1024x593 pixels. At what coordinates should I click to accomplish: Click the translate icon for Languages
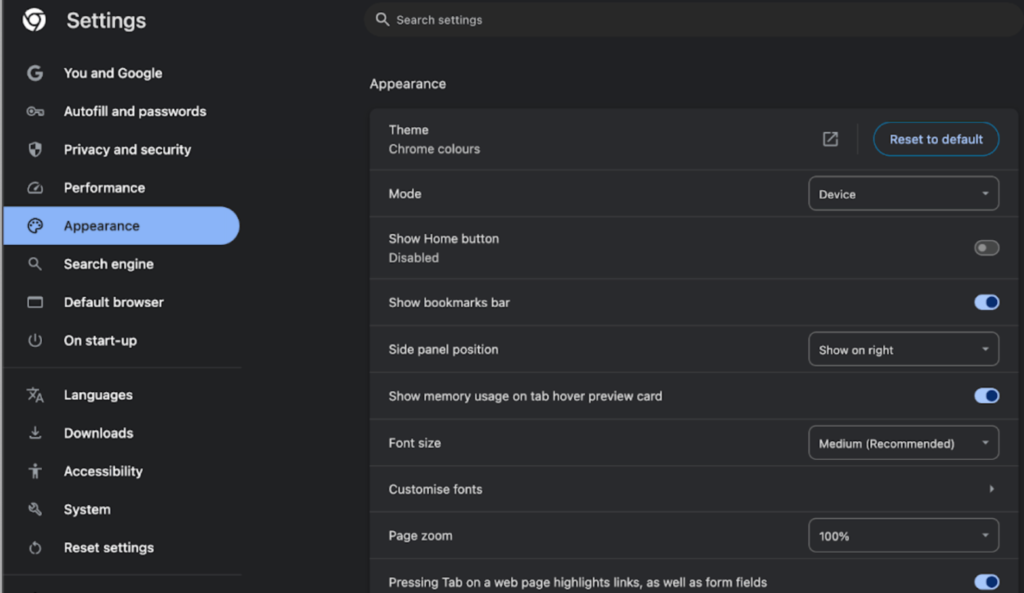pos(35,395)
